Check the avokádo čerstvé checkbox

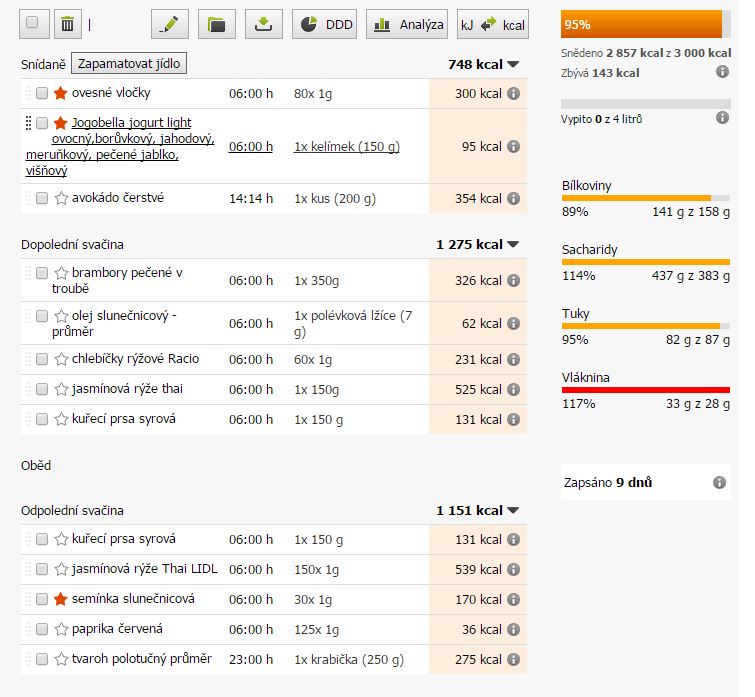42,198
